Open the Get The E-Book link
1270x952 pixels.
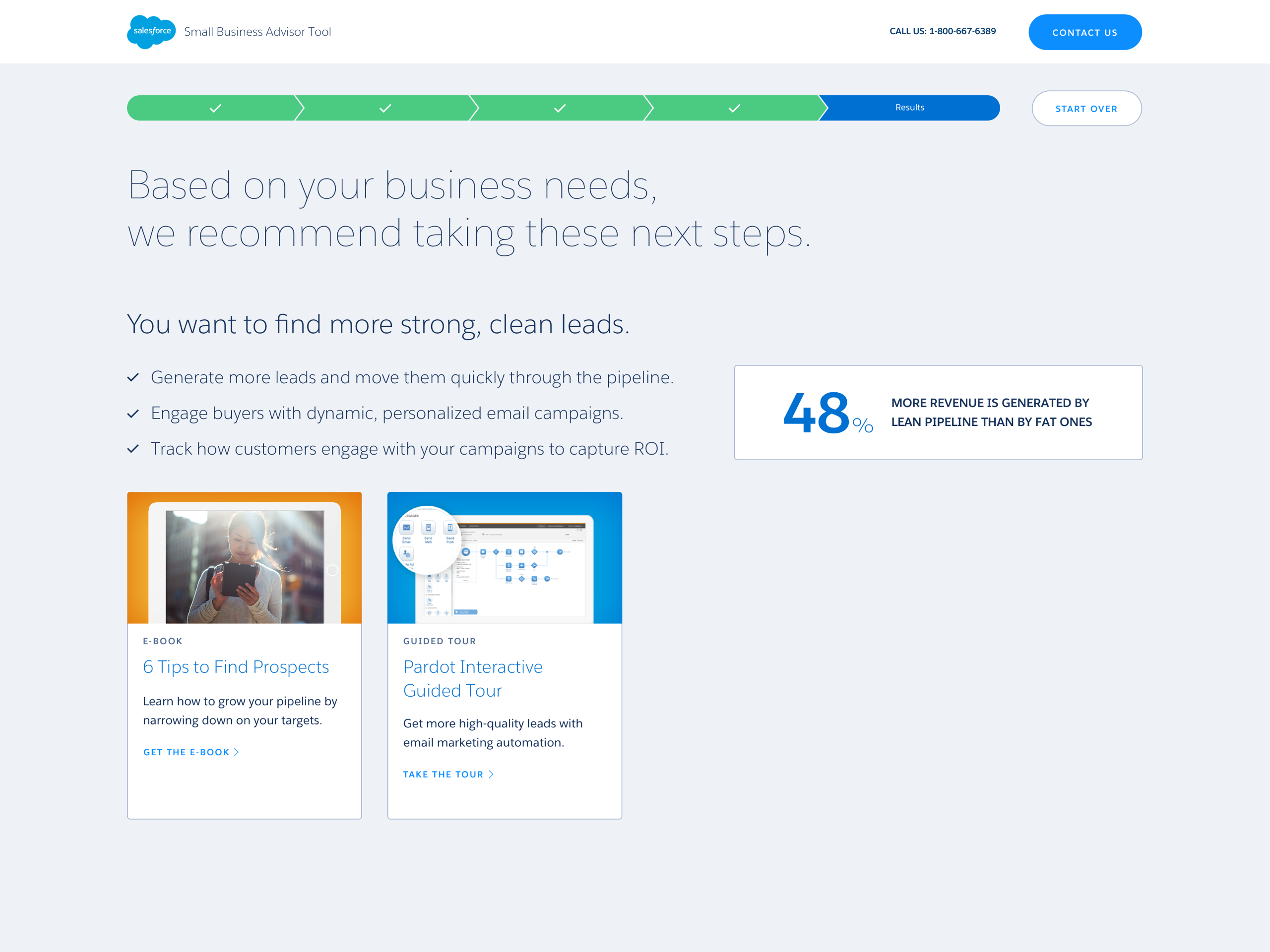[186, 752]
